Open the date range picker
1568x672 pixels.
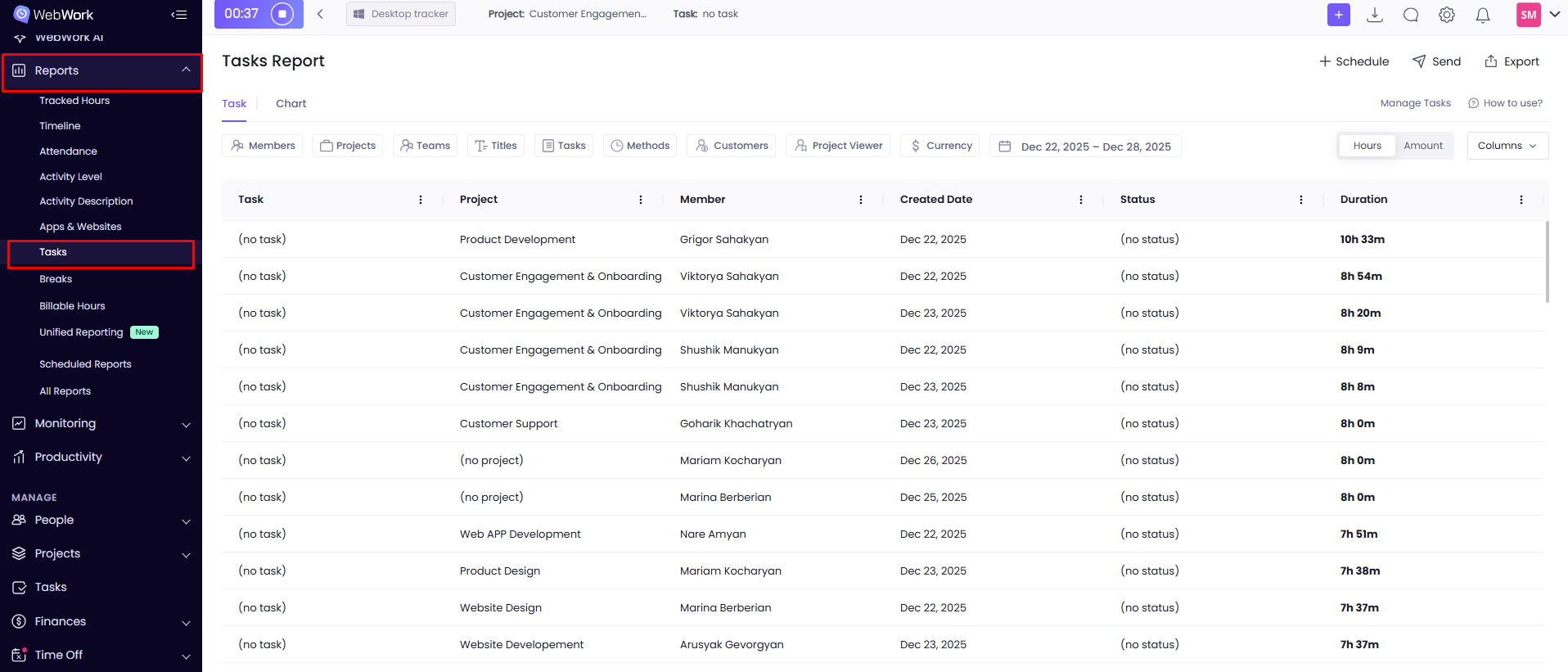tap(1085, 147)
